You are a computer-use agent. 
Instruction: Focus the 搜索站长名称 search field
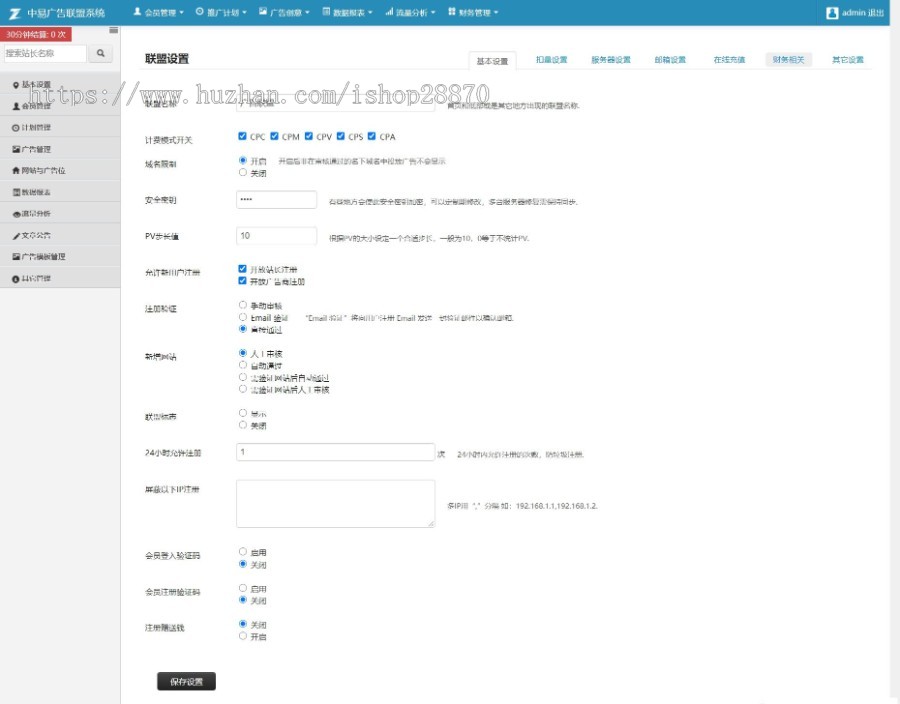(x=45, y=53)
